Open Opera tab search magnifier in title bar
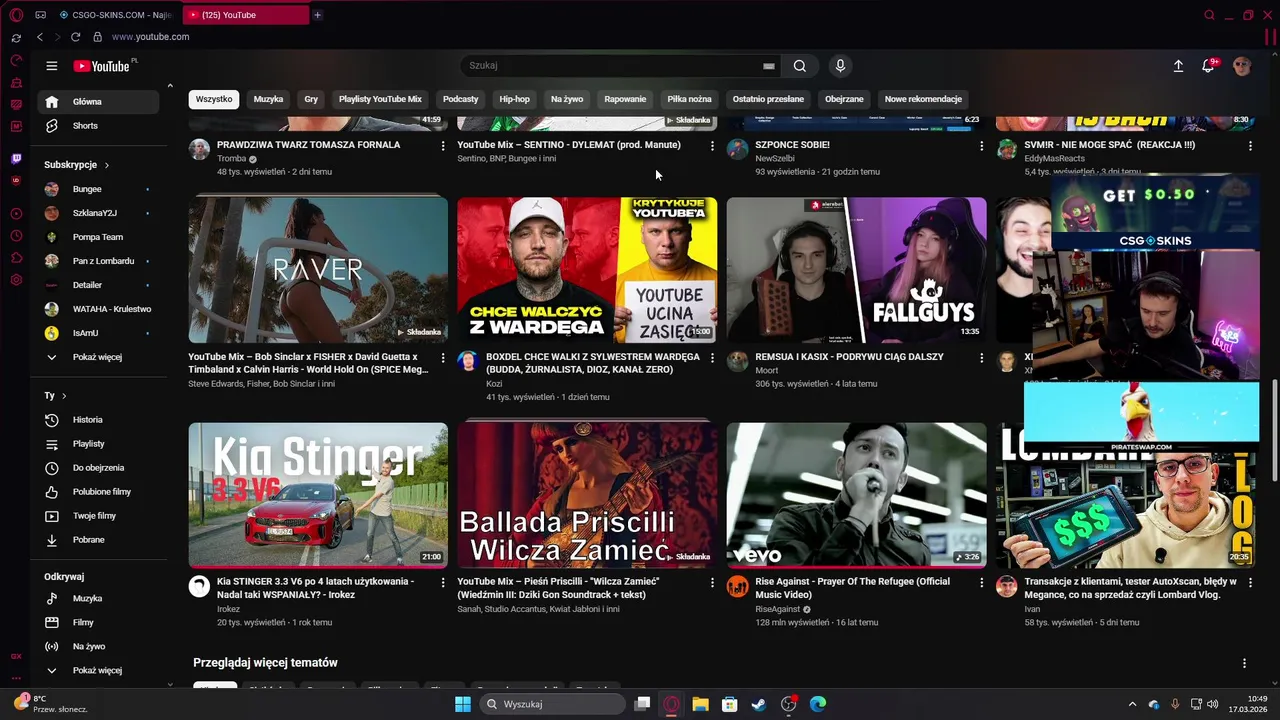 click(1209, 15)
